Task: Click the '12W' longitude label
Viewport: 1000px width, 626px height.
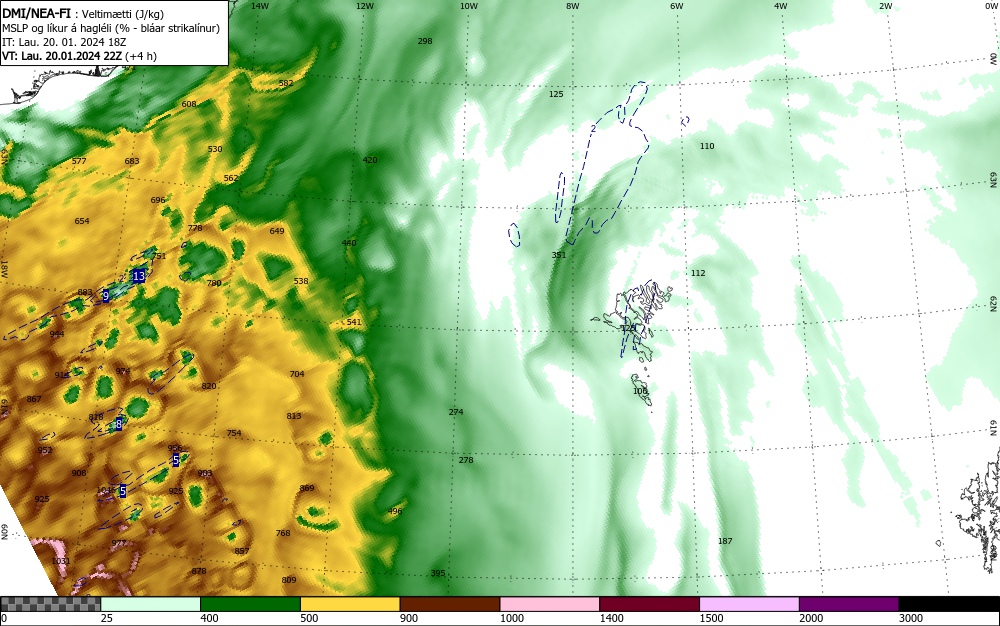Action: [x=364, y=6]
